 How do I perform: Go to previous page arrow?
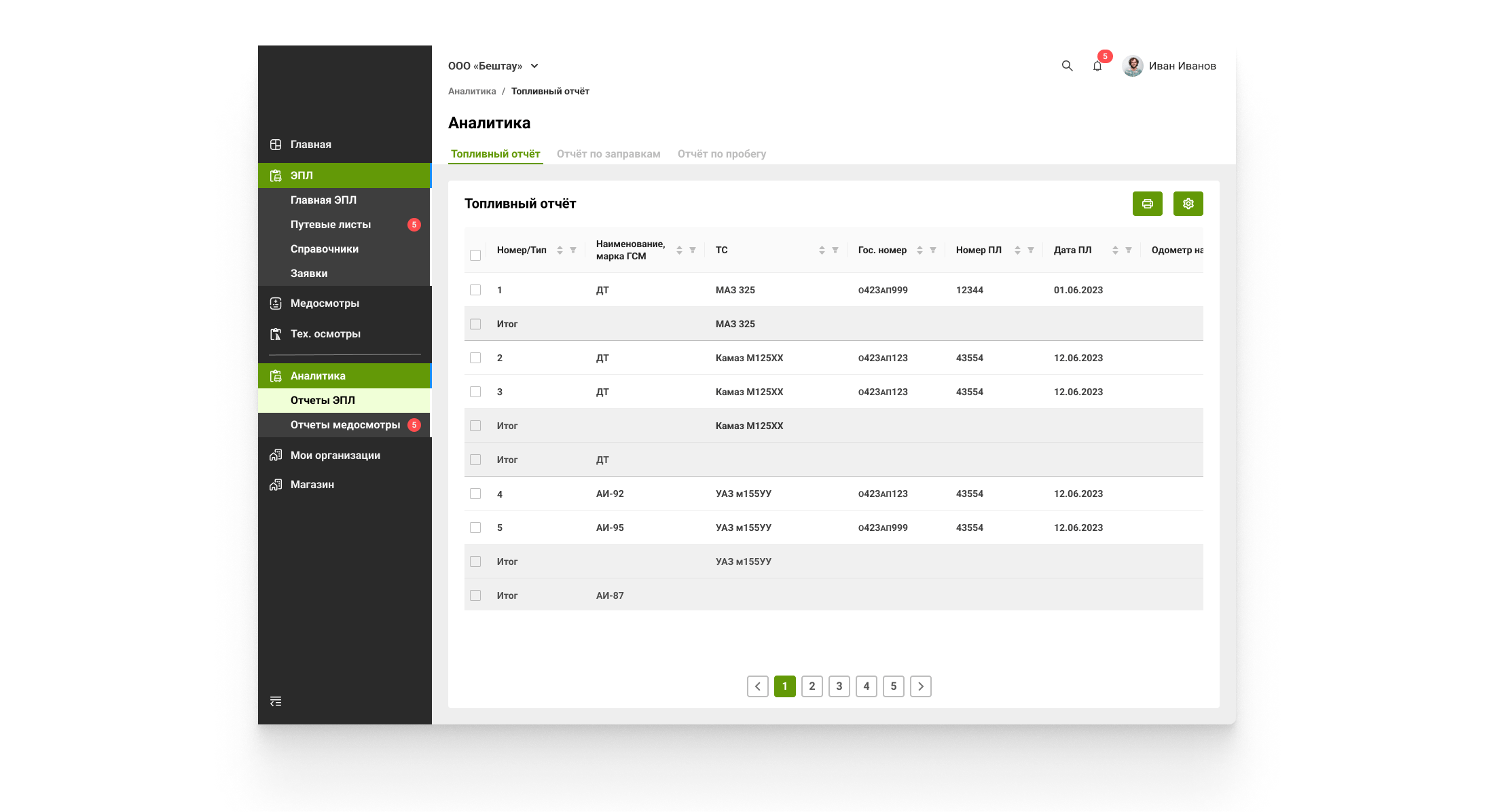tap(758, 686)
